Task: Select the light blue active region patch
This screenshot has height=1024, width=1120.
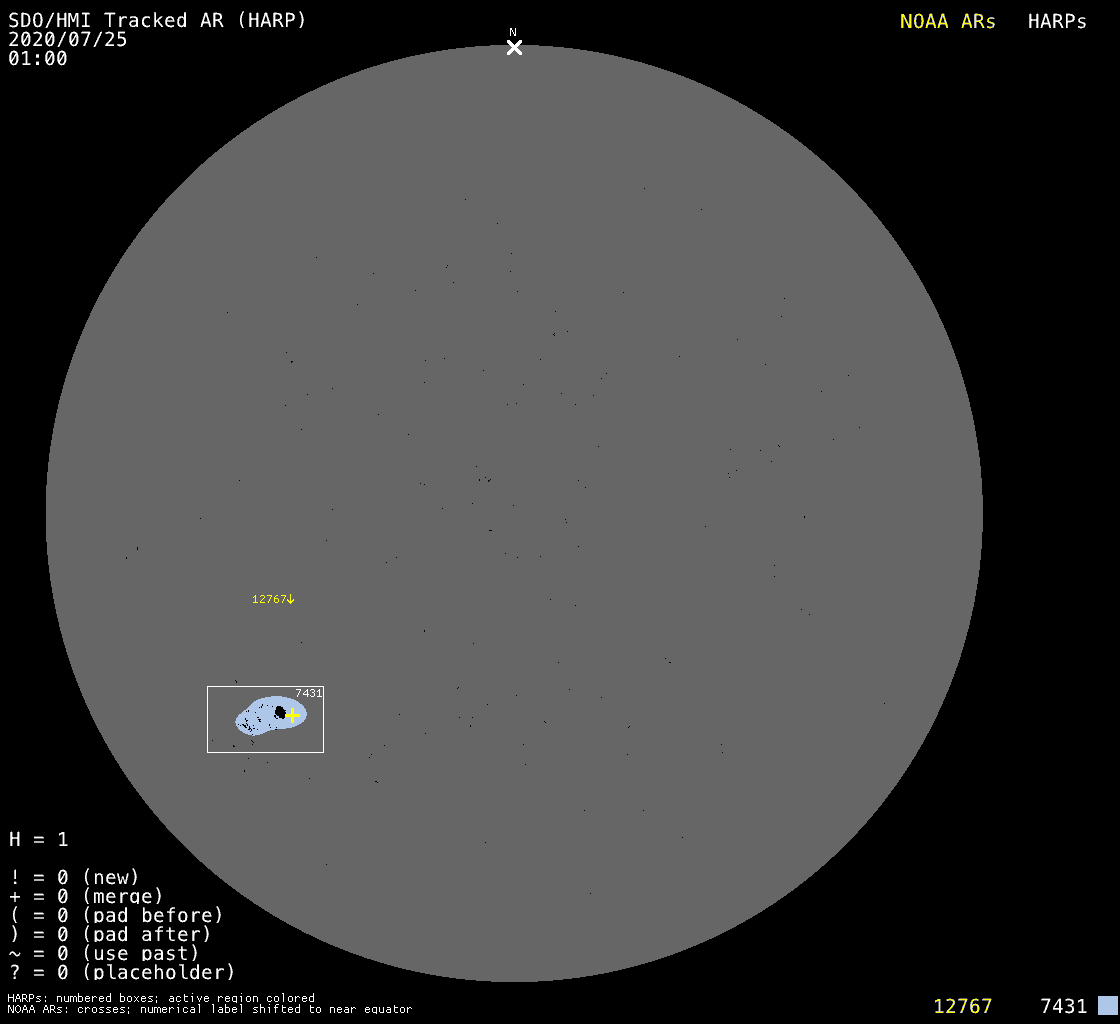Action: pos(256,717)
